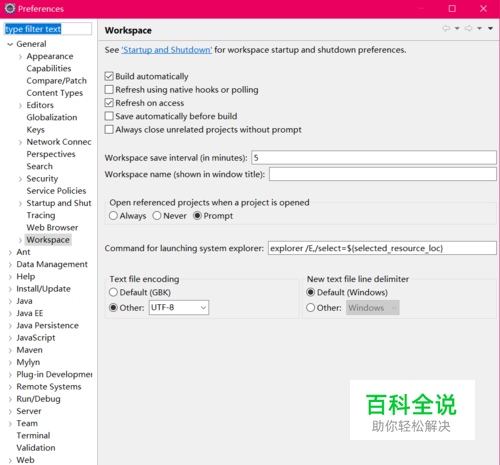This screenshot has width=500, height=465.
Task: Select the Workspace tree item
Action: coord(48,240)
